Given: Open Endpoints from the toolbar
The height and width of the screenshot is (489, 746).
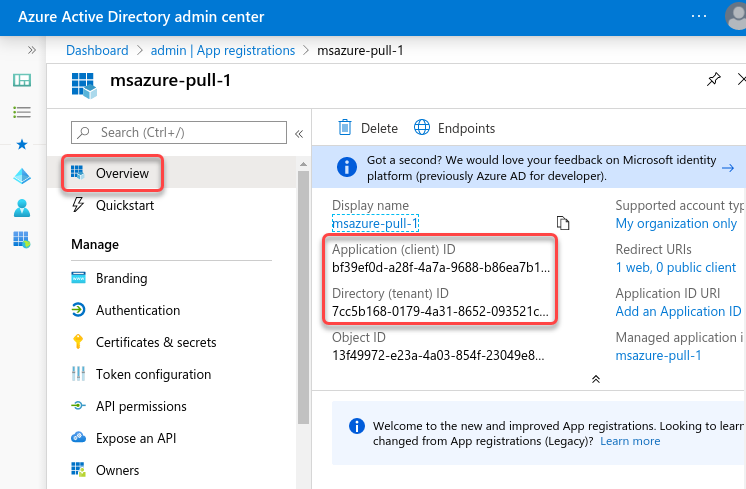Looking at the screenshot, I should click(454, 128).
